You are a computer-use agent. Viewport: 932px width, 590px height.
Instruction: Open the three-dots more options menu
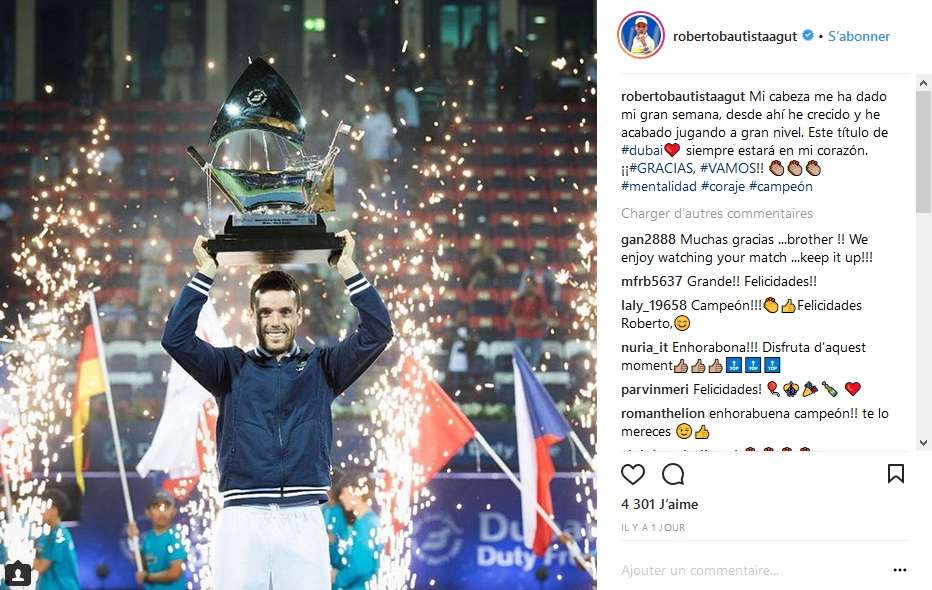[900, 570]
